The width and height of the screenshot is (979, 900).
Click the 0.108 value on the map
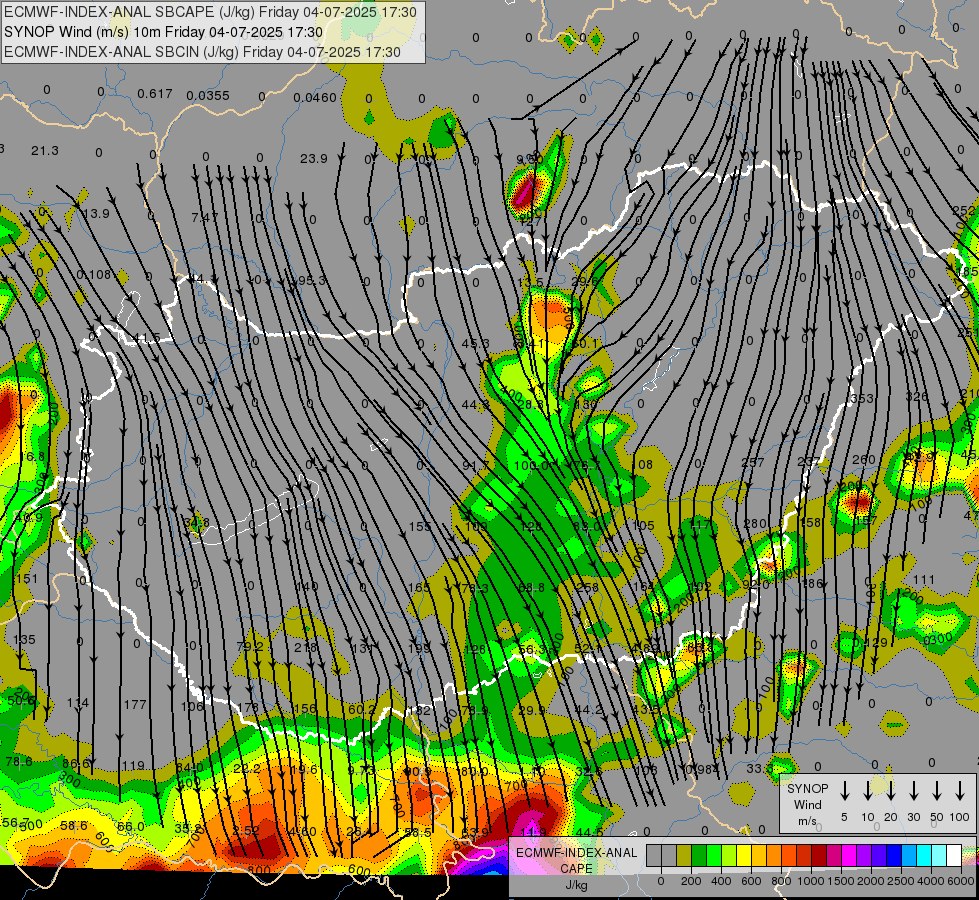(x=94, y=275)
